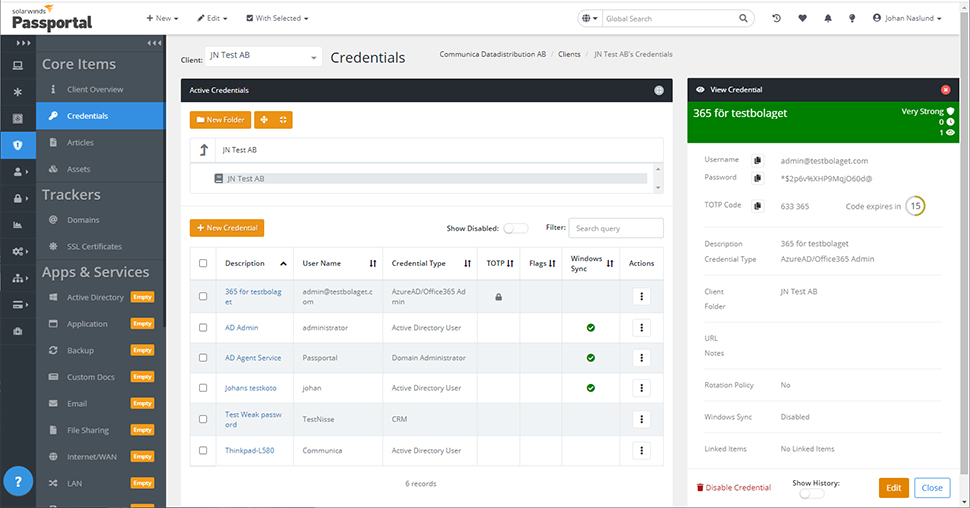Open the AD Agent Service credential link
The image size is (970, 508).
coord(253,358)
